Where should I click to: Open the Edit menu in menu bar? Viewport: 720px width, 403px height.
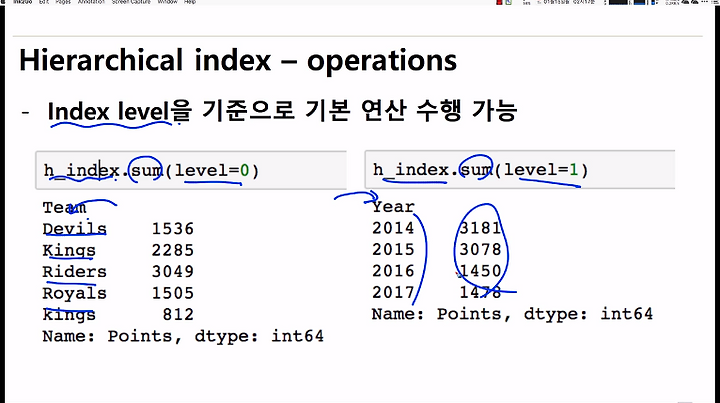(44, 2)
